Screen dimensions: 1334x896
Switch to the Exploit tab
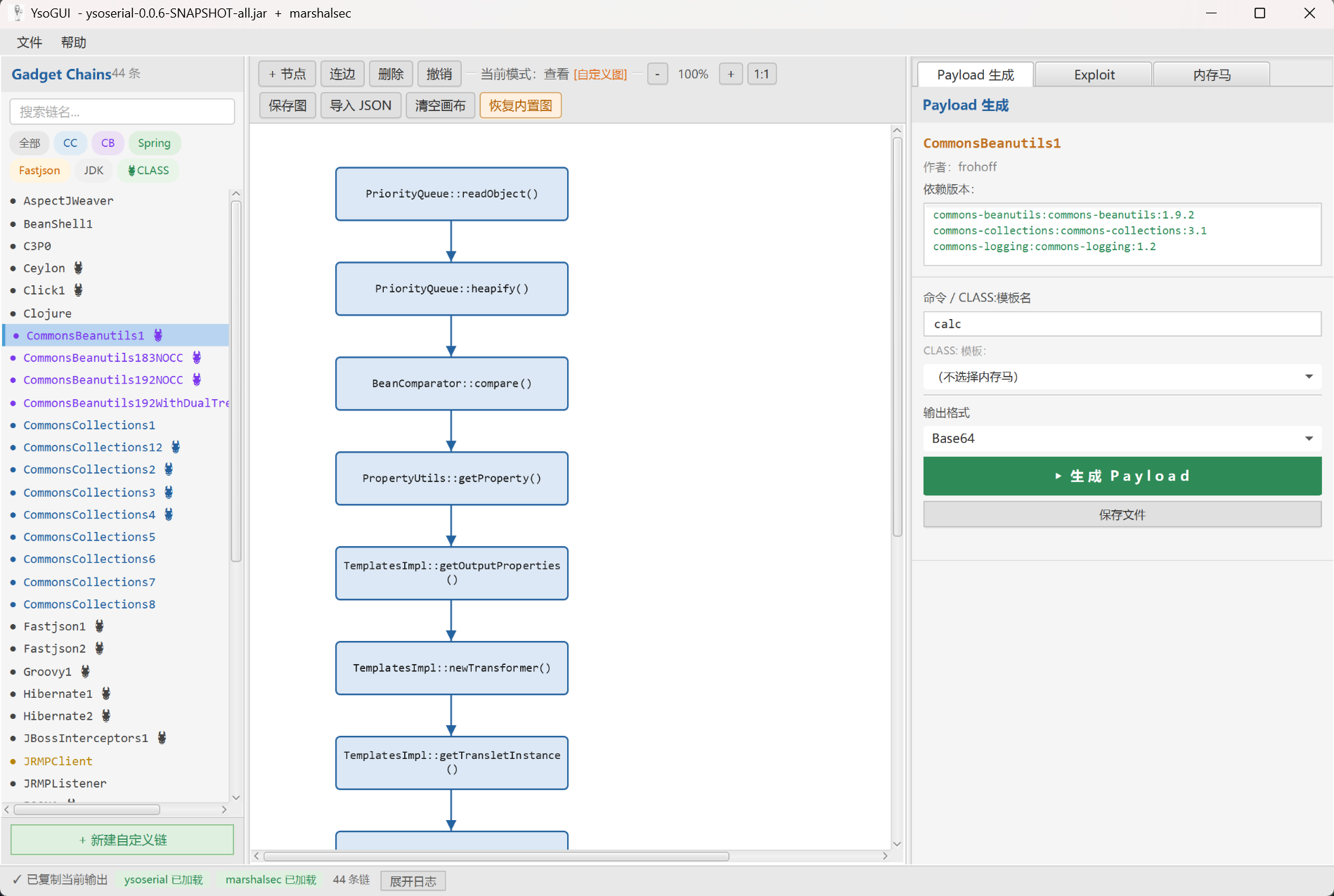pyautogui.click(x=1094, y=74)
